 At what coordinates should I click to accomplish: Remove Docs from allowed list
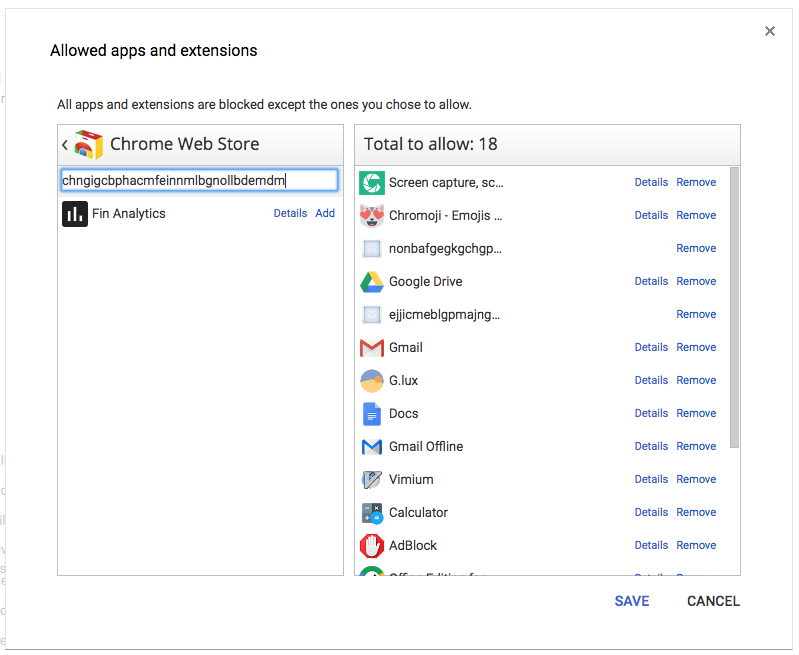[x=696, y=413]
